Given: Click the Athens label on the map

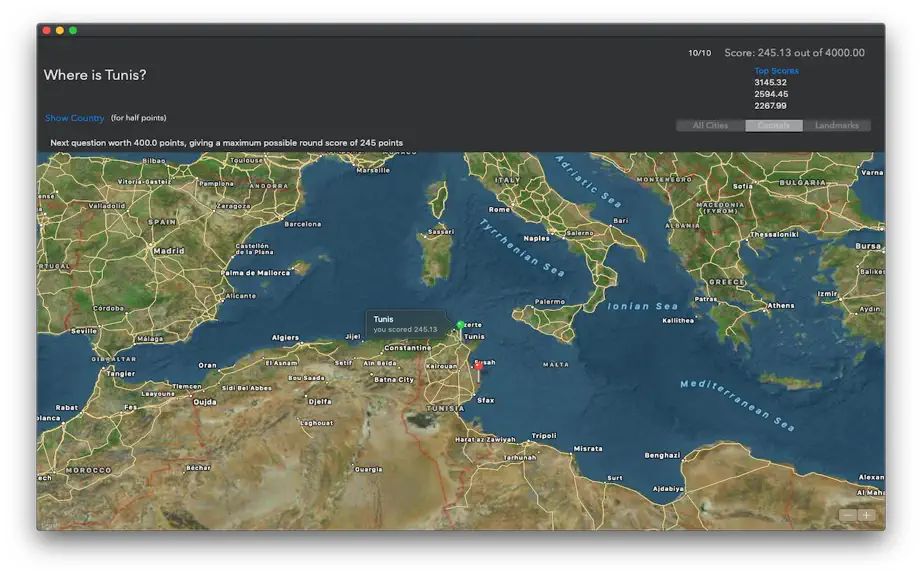Looking at the screenshot, I should click(781, 306).
